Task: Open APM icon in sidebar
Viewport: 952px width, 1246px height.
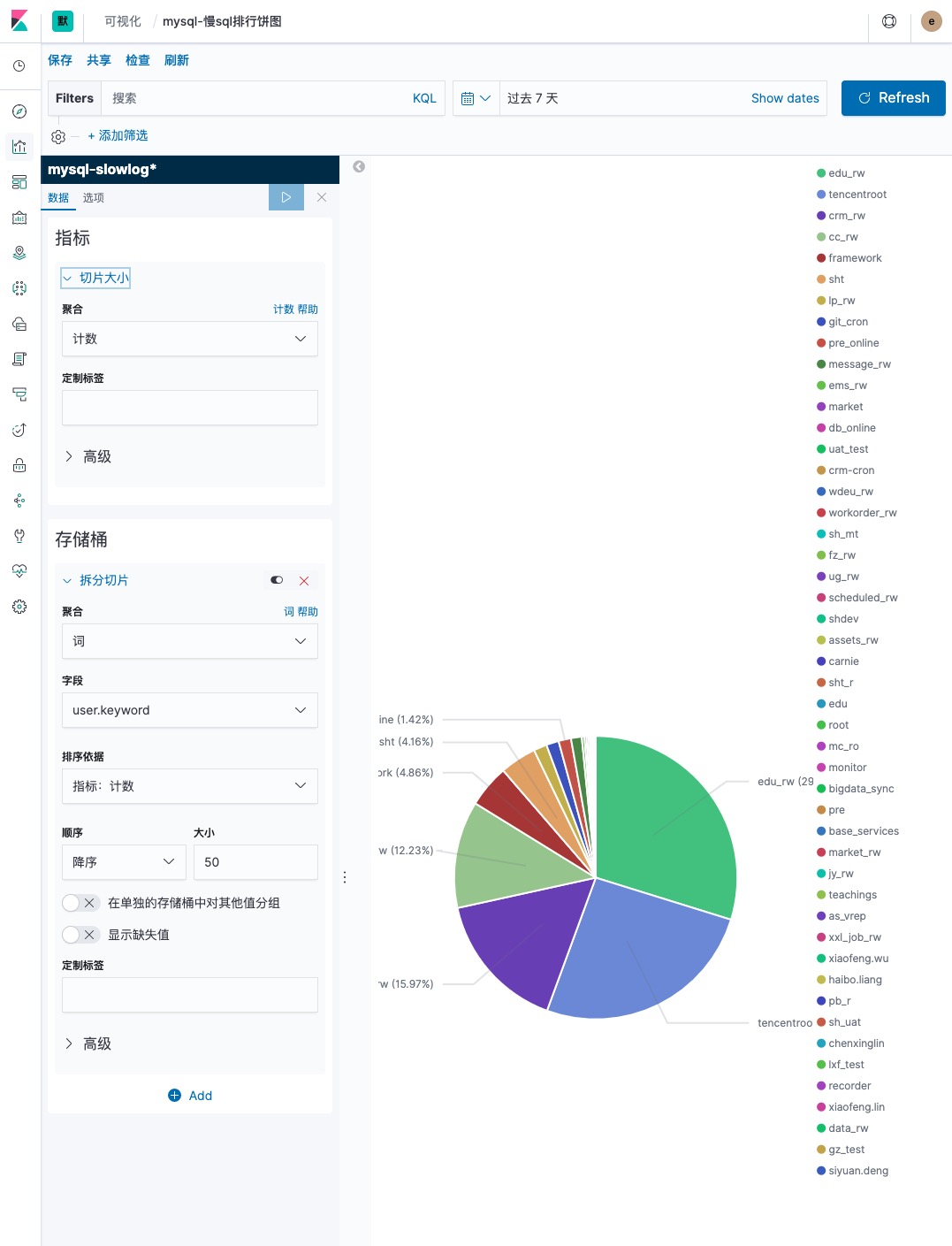Action: 19,394
